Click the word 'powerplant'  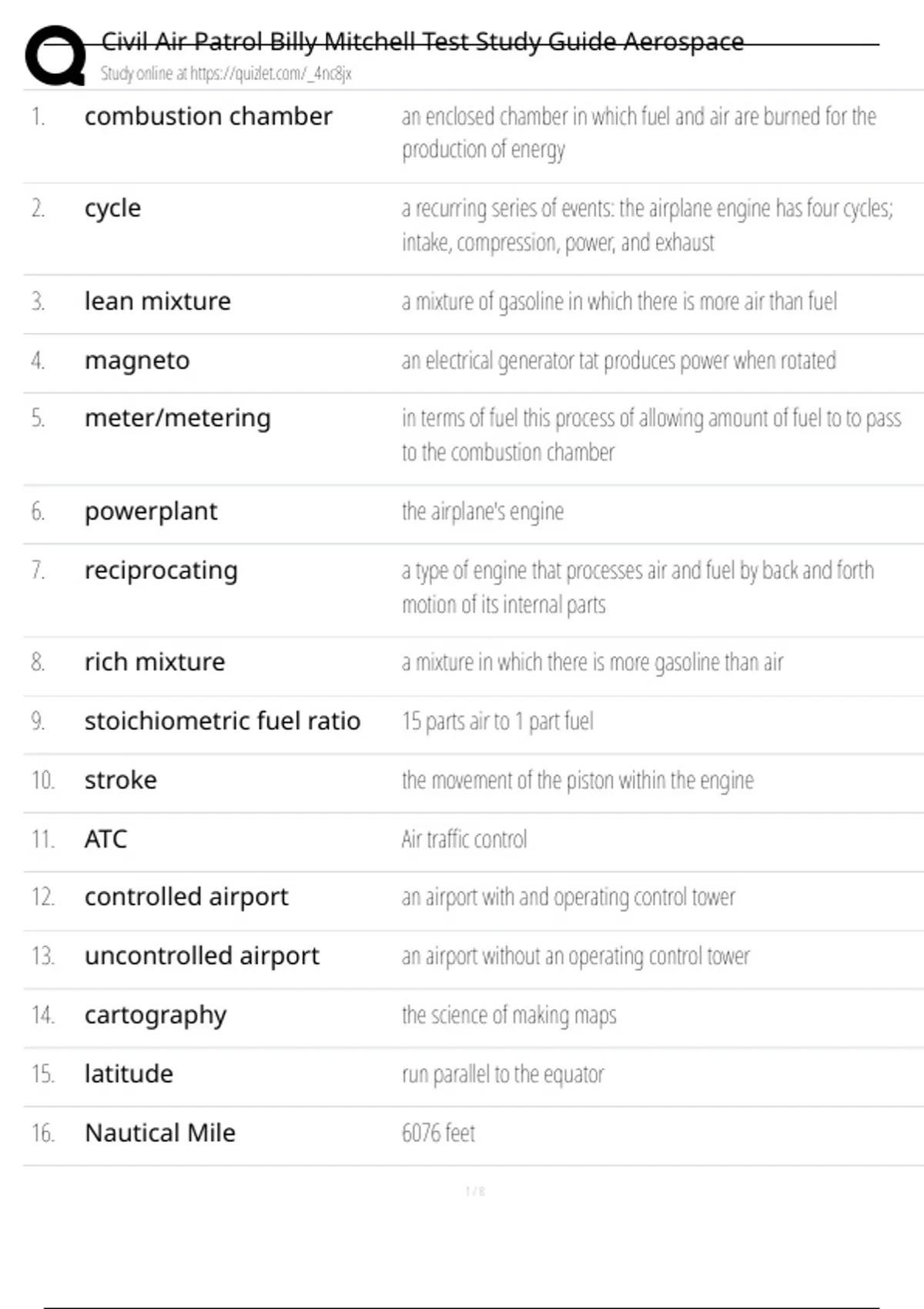click(151, 511)
